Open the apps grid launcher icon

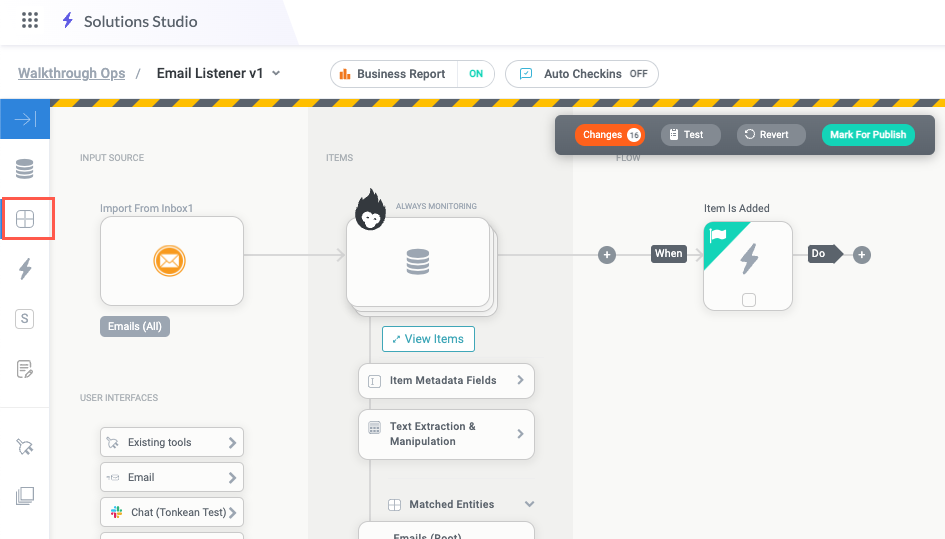[30, 21]
